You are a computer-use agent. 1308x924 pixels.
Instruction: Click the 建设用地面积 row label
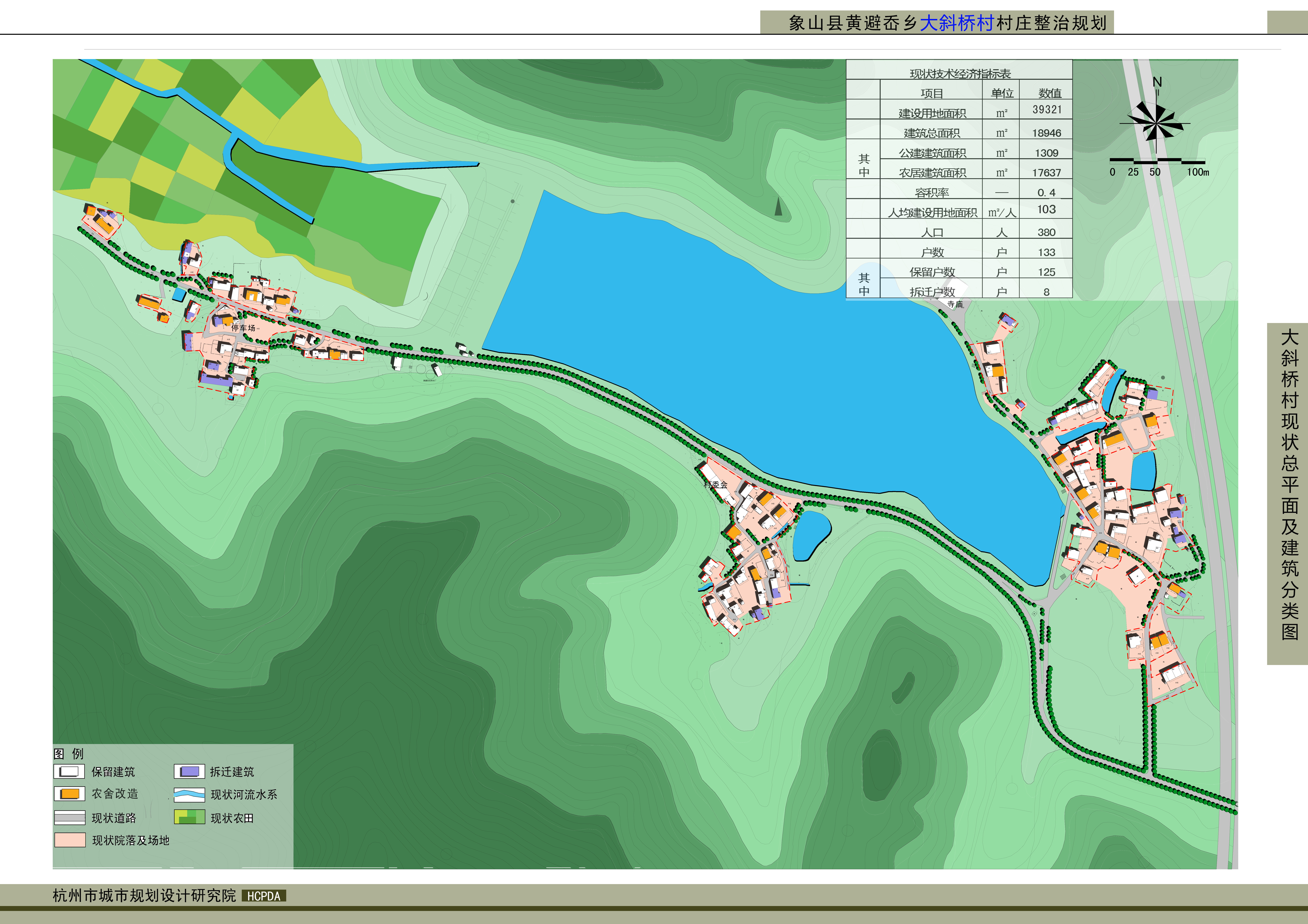[933, 113]
